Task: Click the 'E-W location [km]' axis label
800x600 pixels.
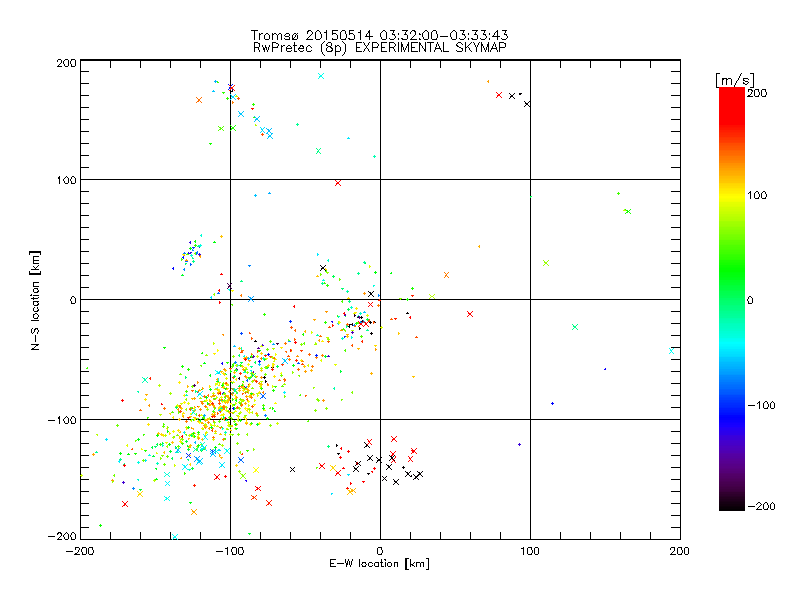Action: pos(379,564)
